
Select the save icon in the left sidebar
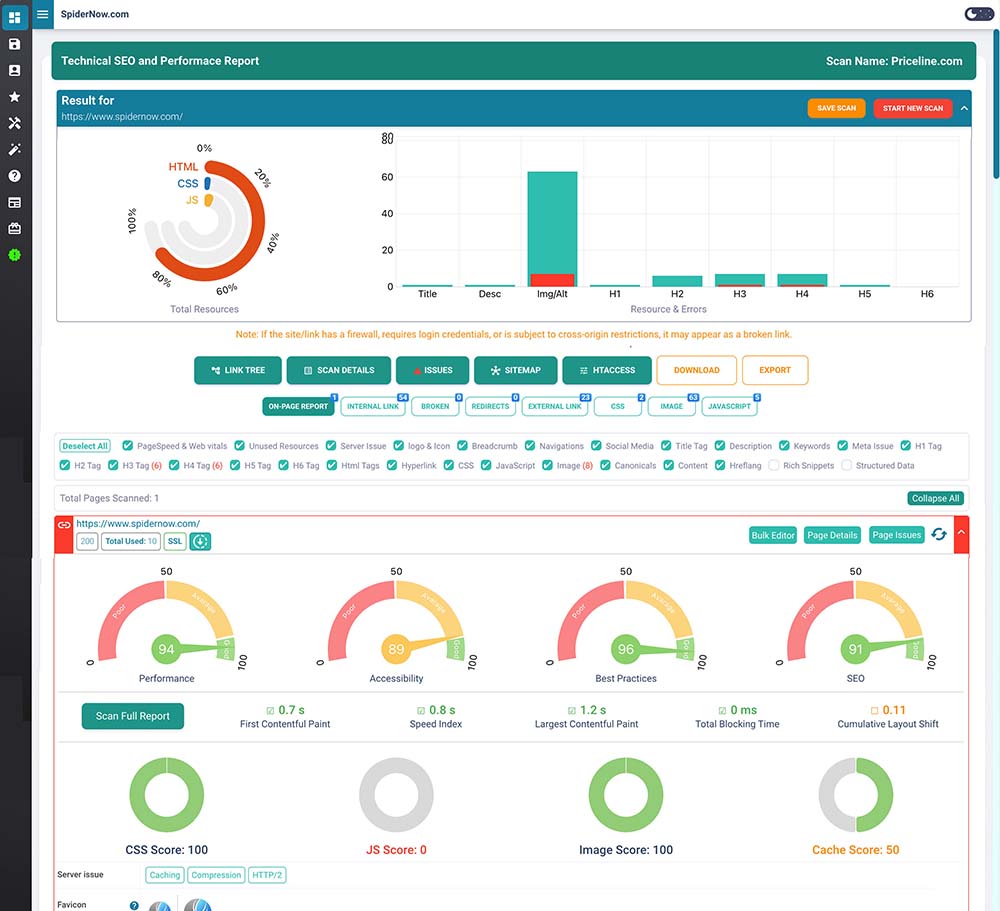point(15,43)
